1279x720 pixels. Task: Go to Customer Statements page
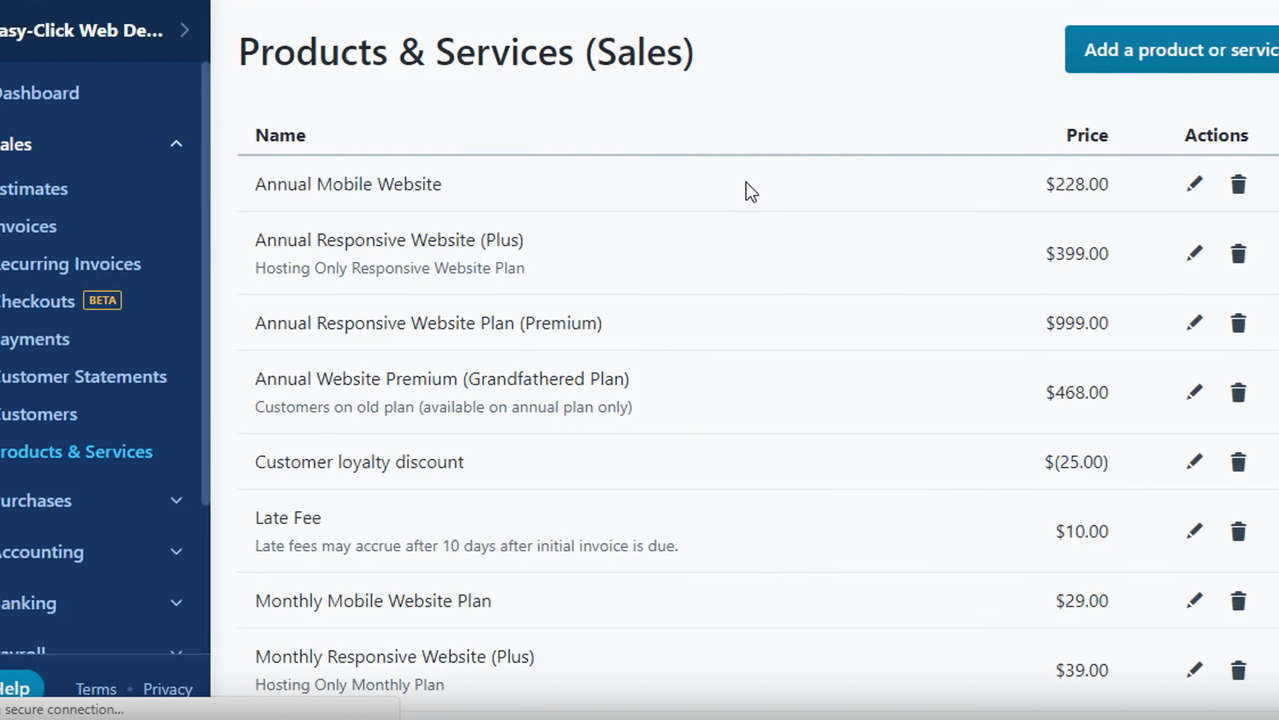[83, 377]
